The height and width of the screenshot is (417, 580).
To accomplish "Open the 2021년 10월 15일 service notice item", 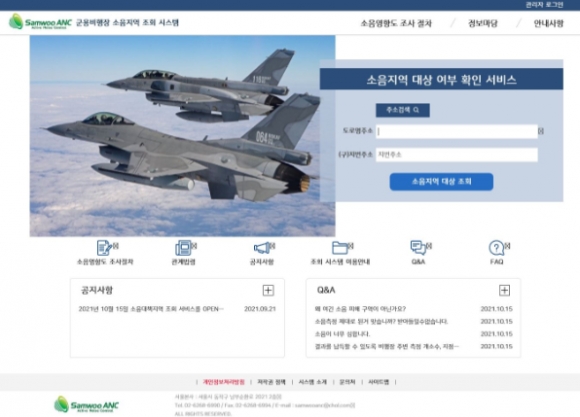I will click(x=151, y=309).
